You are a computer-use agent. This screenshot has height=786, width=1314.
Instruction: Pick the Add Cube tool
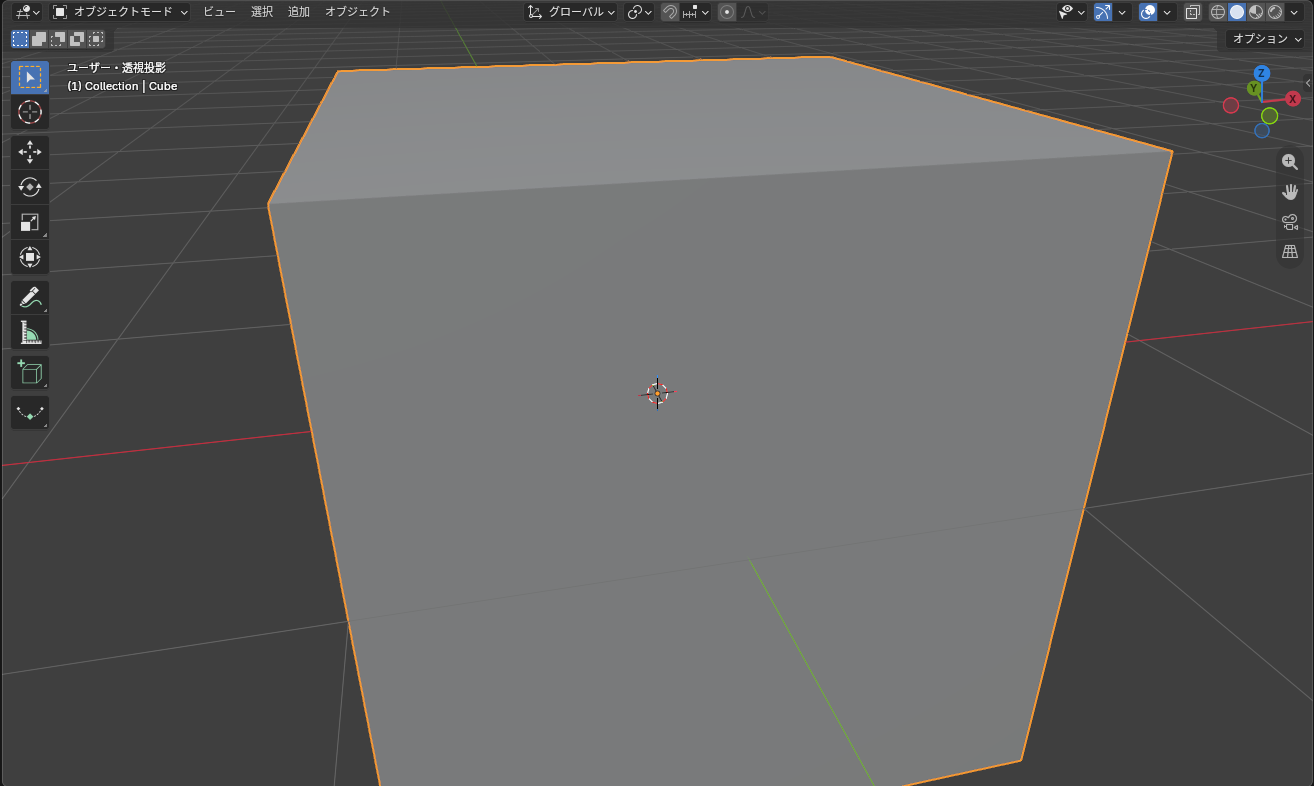point(30,372)
